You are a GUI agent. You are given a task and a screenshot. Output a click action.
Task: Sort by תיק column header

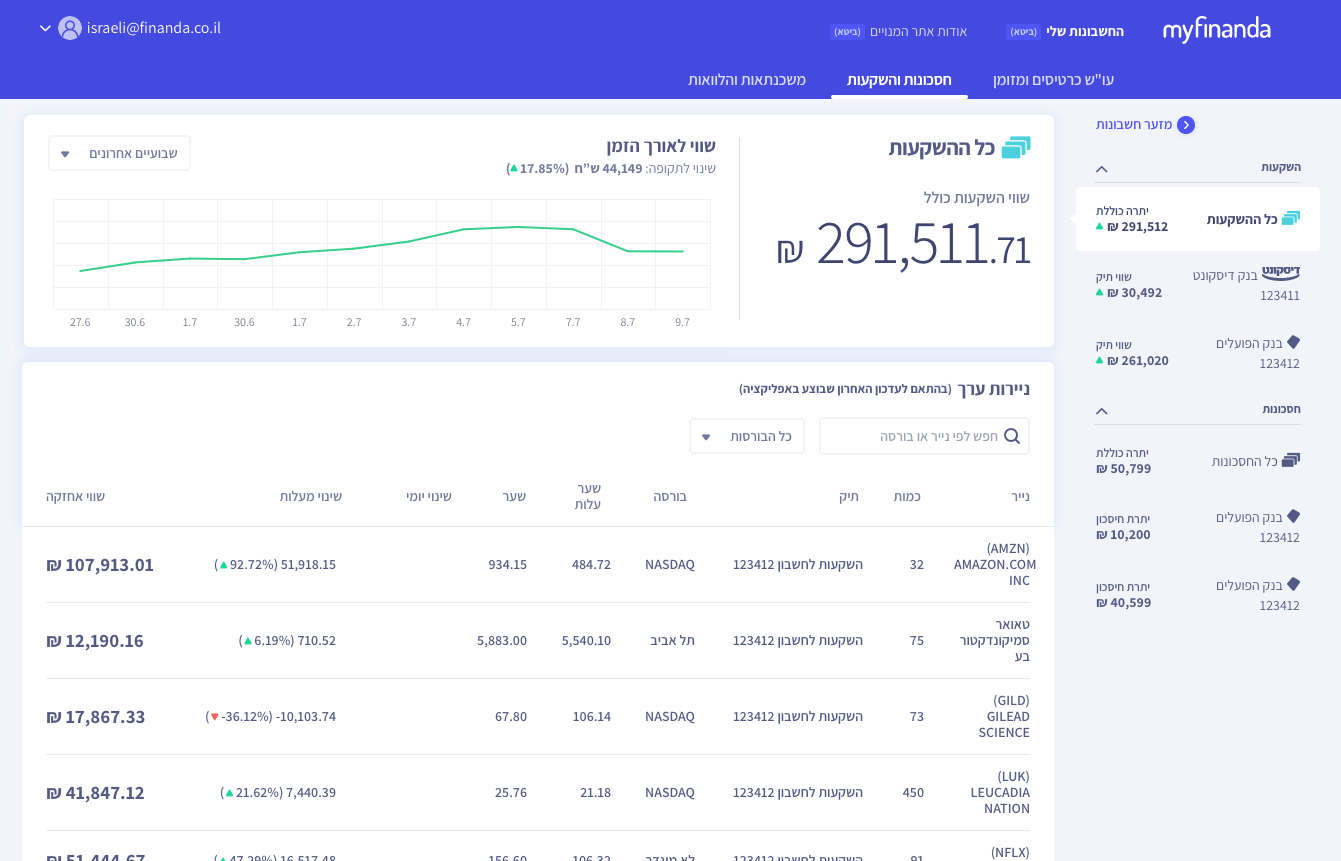coord(849,496)
